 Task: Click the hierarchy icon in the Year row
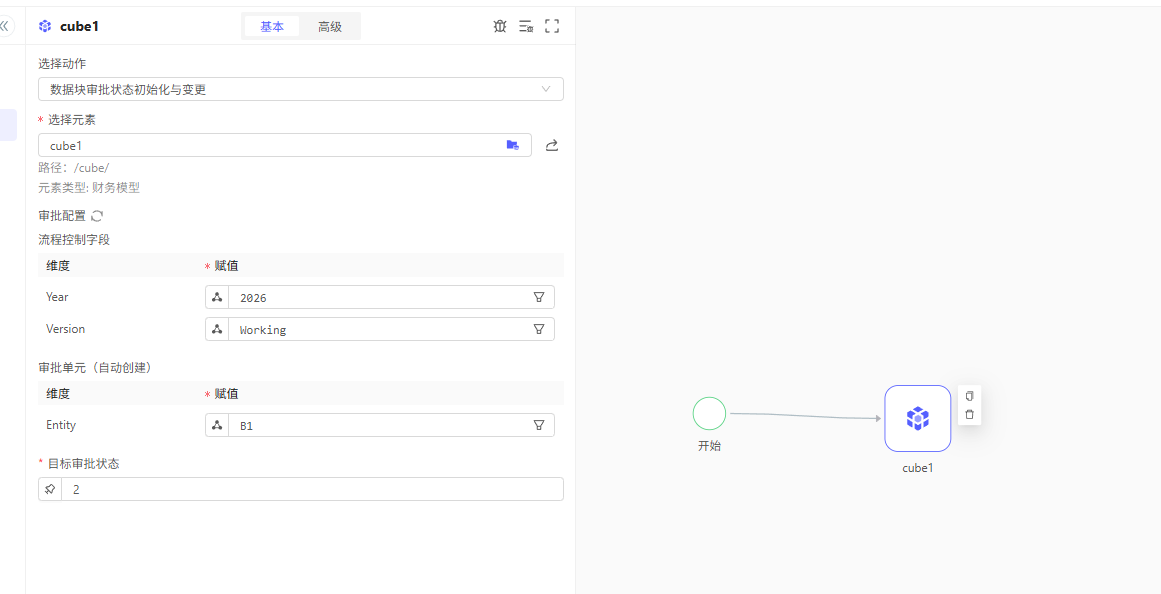click(x=217, y=297)
